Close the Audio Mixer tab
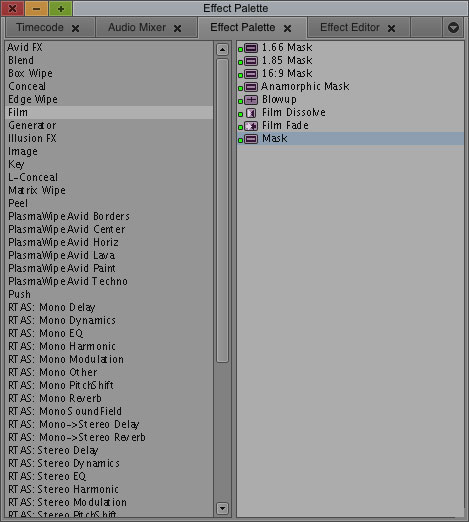Screen dimensions: 469x522 tap(178, 29)
